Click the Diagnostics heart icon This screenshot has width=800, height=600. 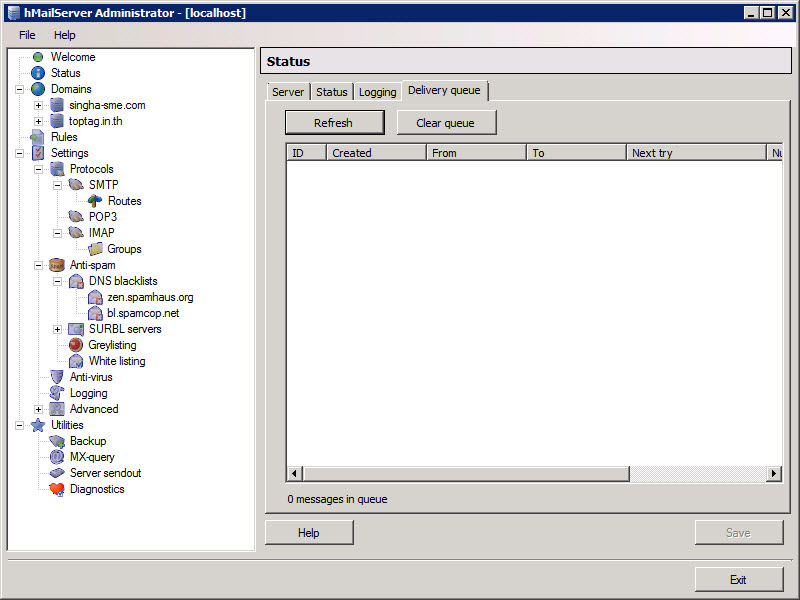pos(57,489)
